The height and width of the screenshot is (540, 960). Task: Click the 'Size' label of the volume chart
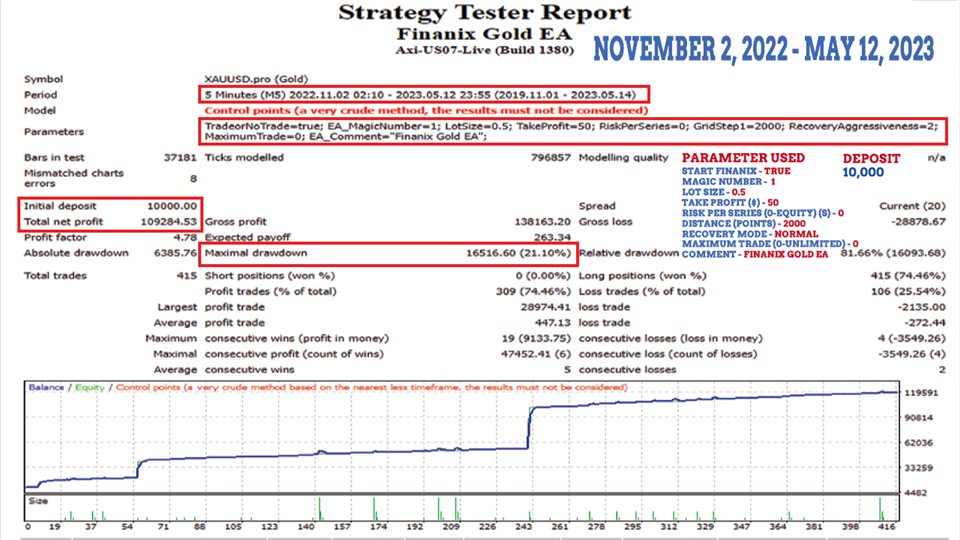37,501
